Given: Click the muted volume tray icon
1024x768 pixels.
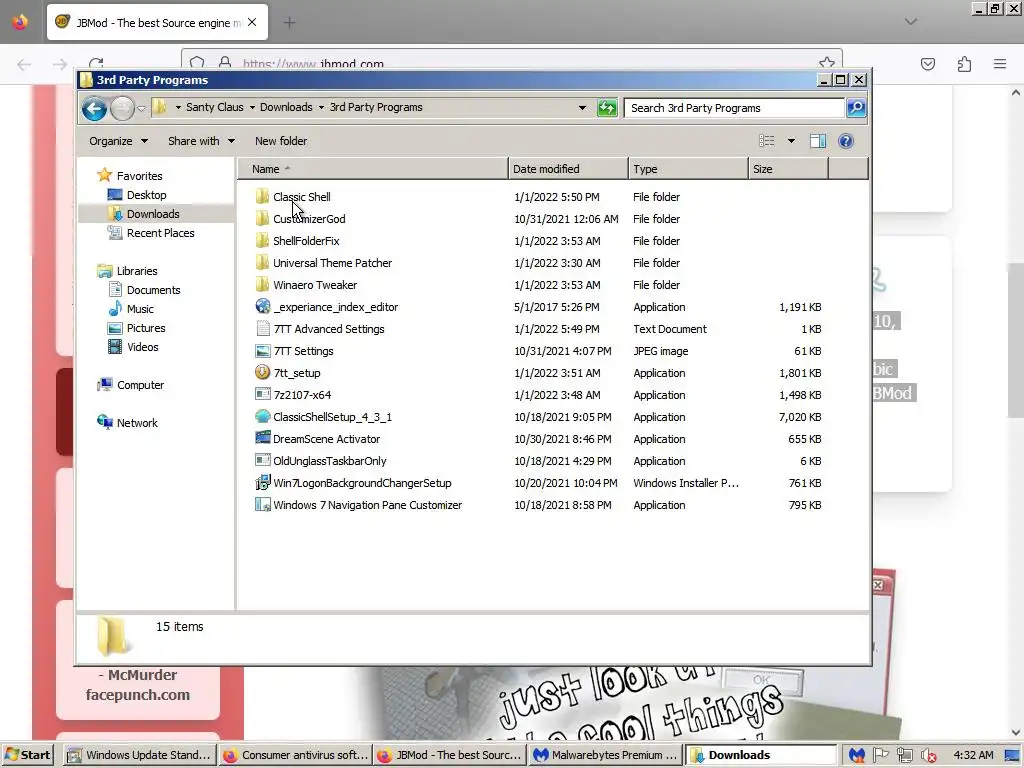Looking at the screenshot, I should (928, 756).
